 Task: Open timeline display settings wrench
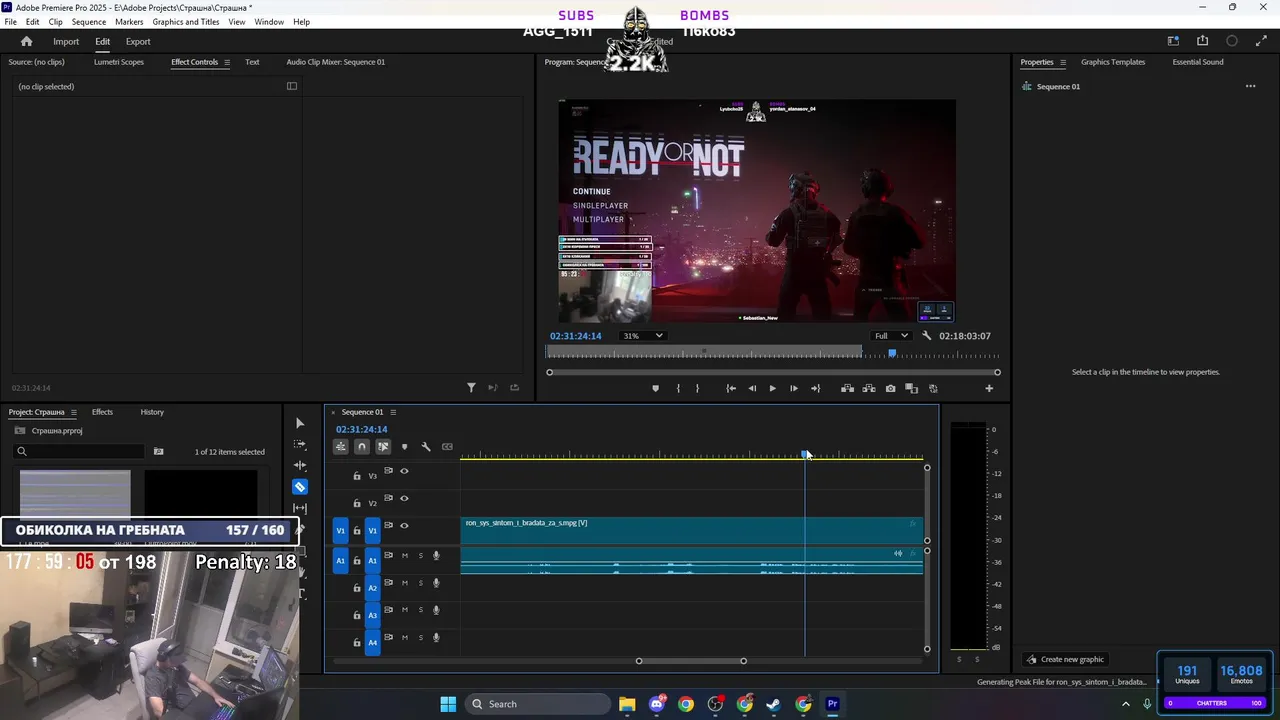426,447
